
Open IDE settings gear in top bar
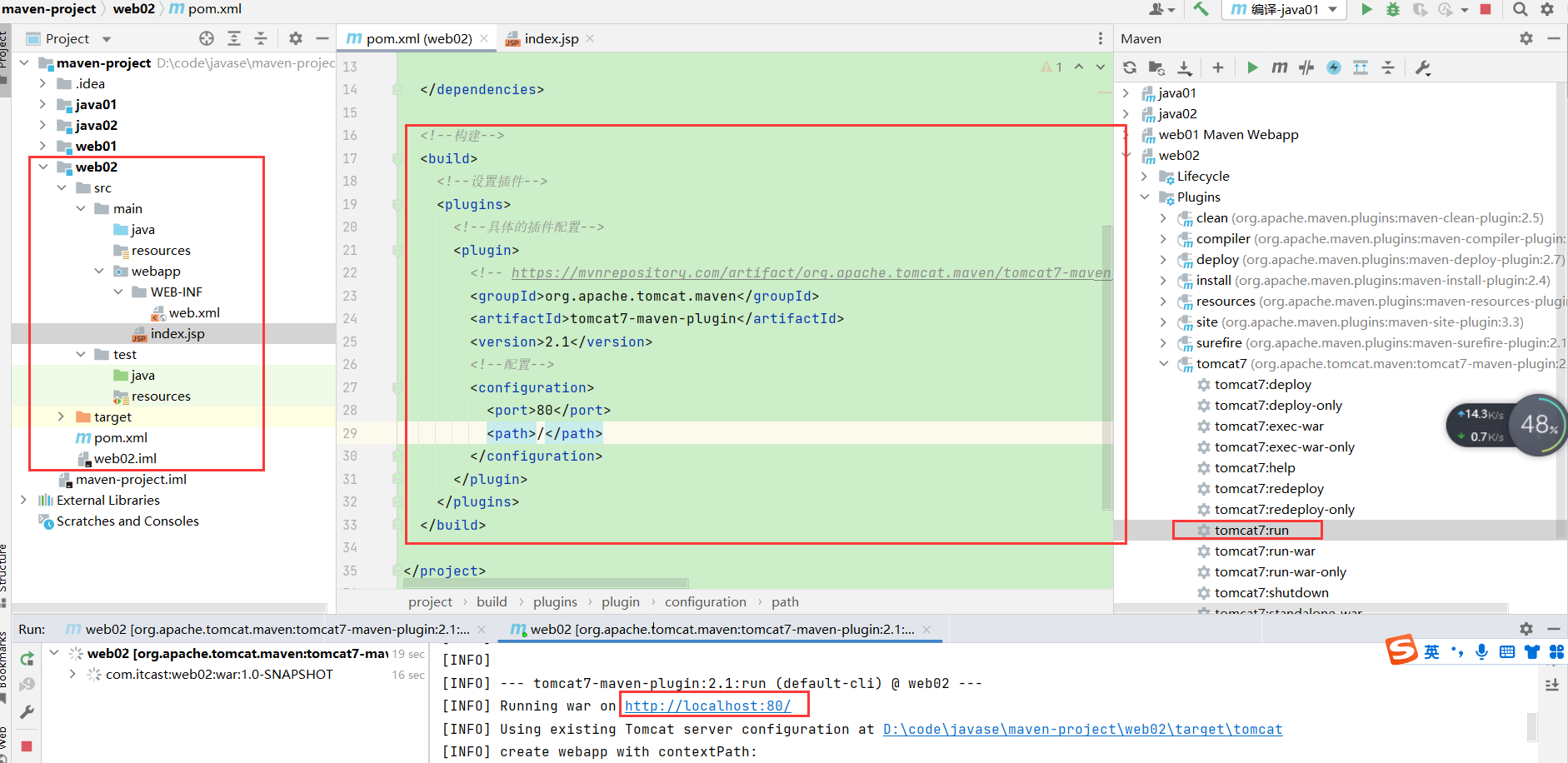click(1547, 9)
